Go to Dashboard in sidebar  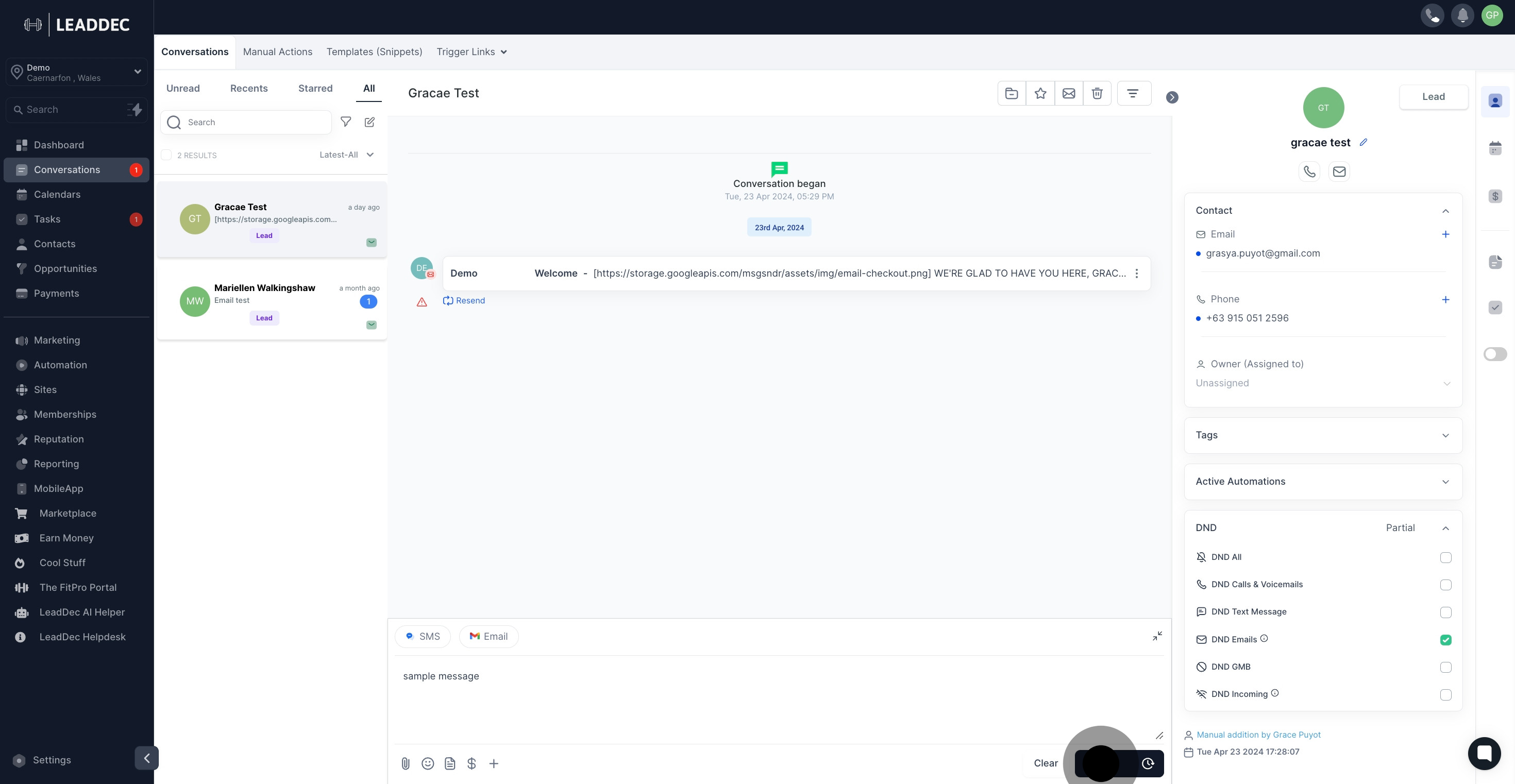[x=76, y=145]
